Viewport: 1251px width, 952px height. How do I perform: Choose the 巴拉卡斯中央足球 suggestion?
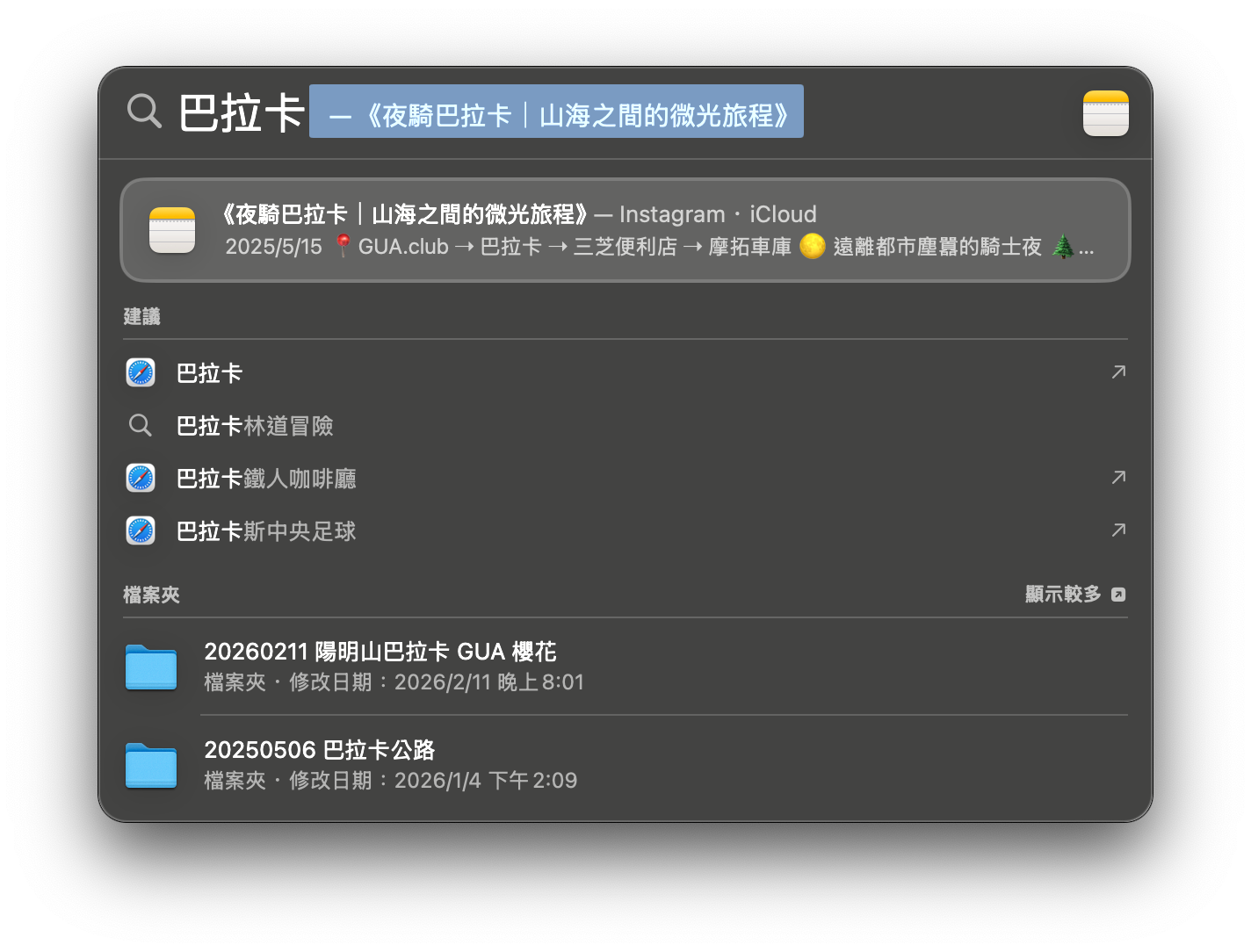click(266, 531)
